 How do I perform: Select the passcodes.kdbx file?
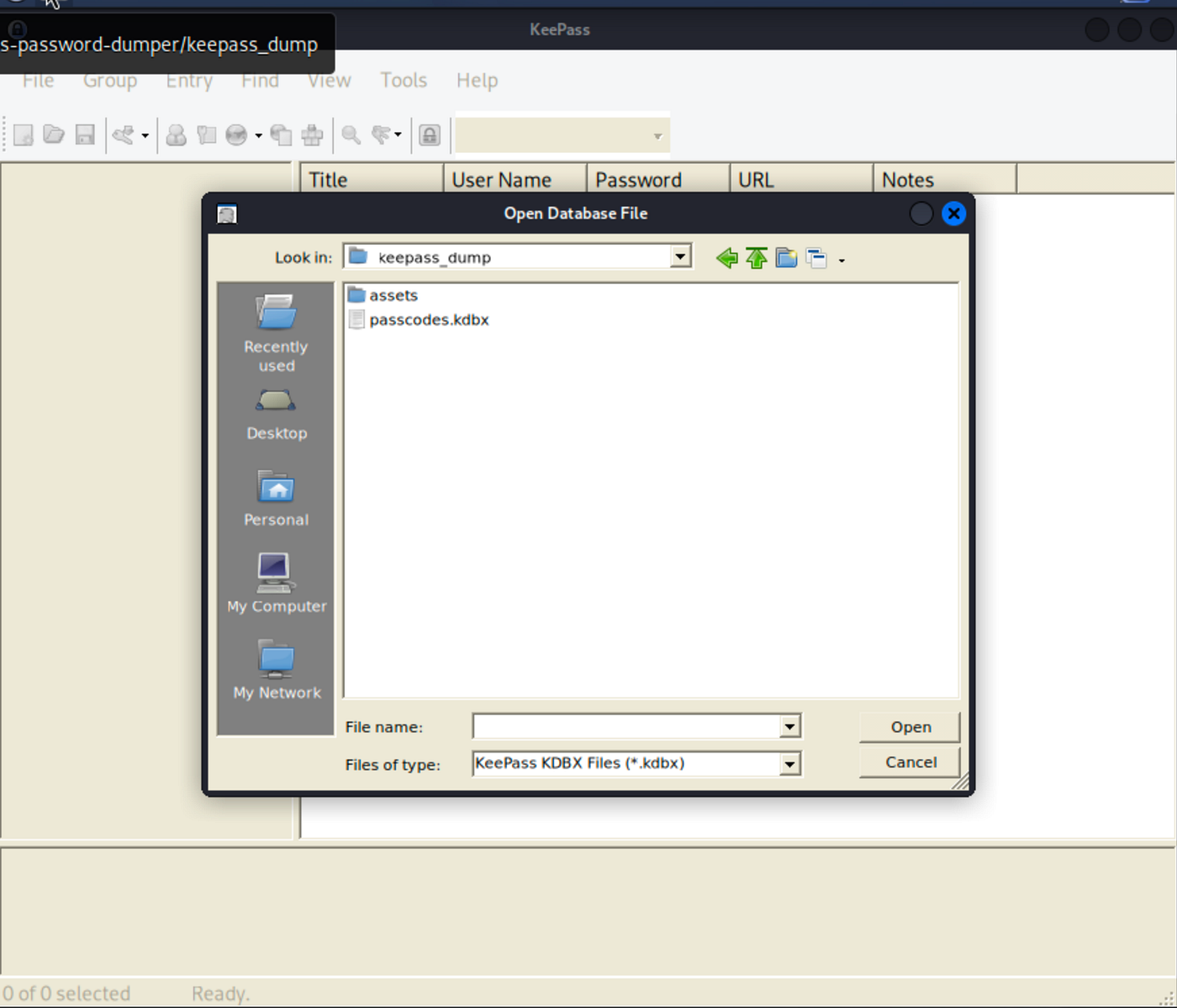(419, 319)
